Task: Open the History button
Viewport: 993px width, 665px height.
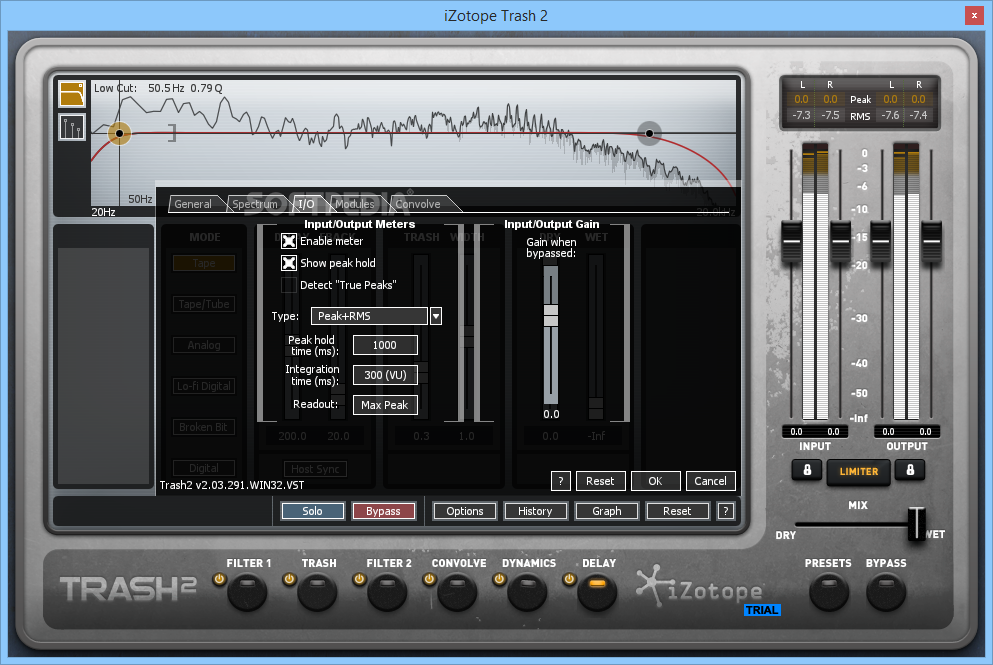Action: tap(535, 511)
